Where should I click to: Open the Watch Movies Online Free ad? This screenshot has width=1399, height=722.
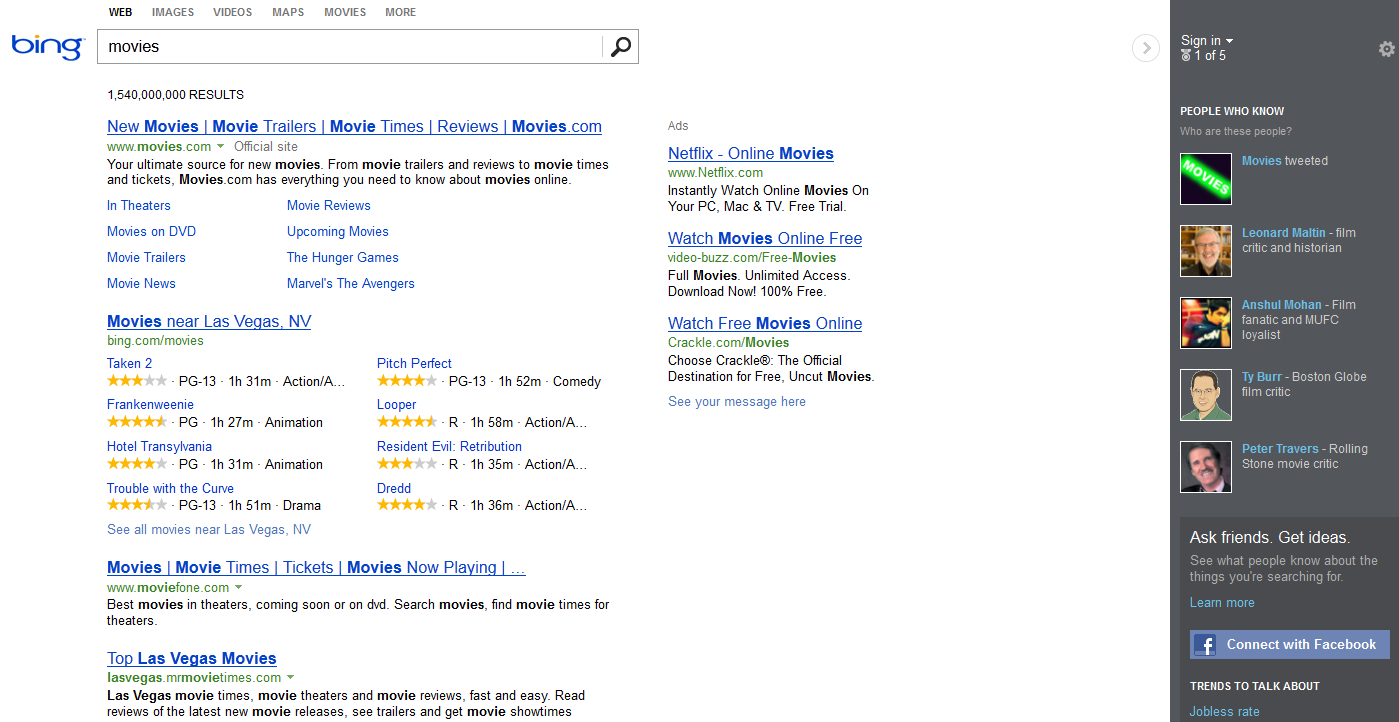[765, 239]
